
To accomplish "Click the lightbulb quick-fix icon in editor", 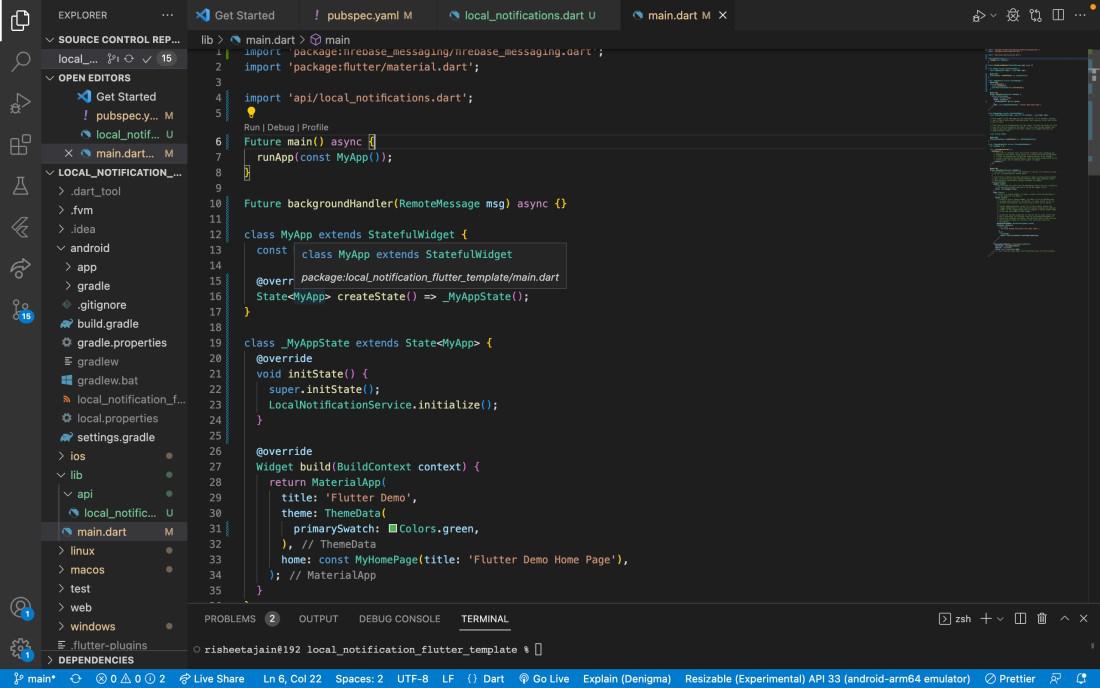I will point(252,113).
